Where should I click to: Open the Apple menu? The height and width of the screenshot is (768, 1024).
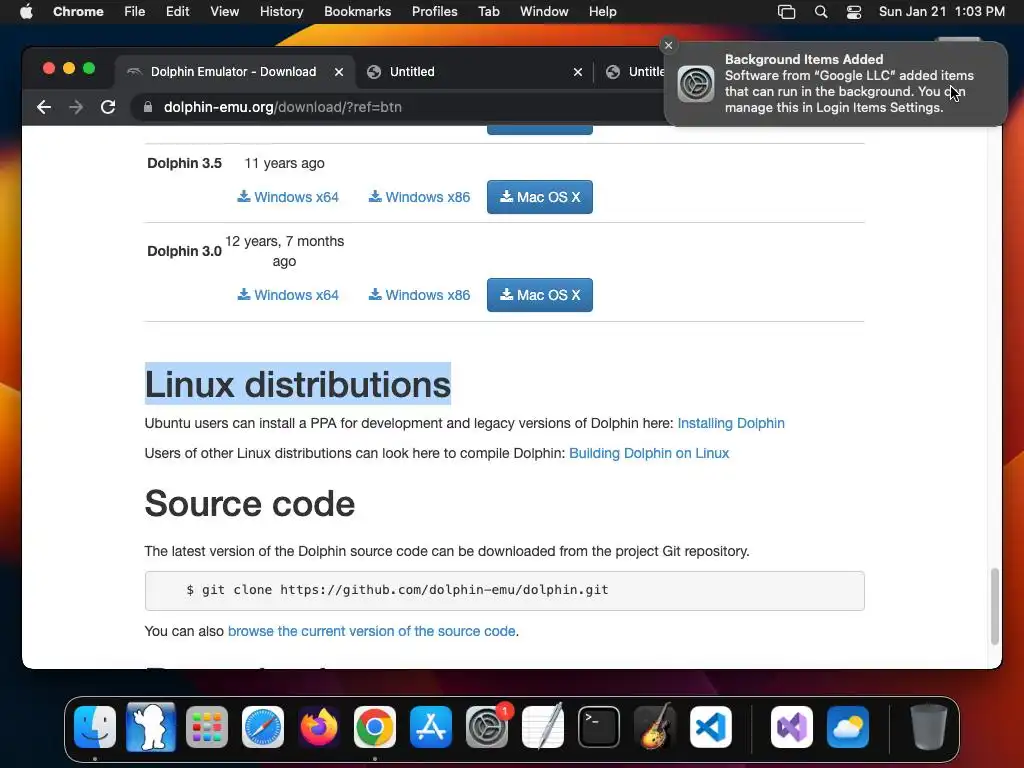[26, 12]
